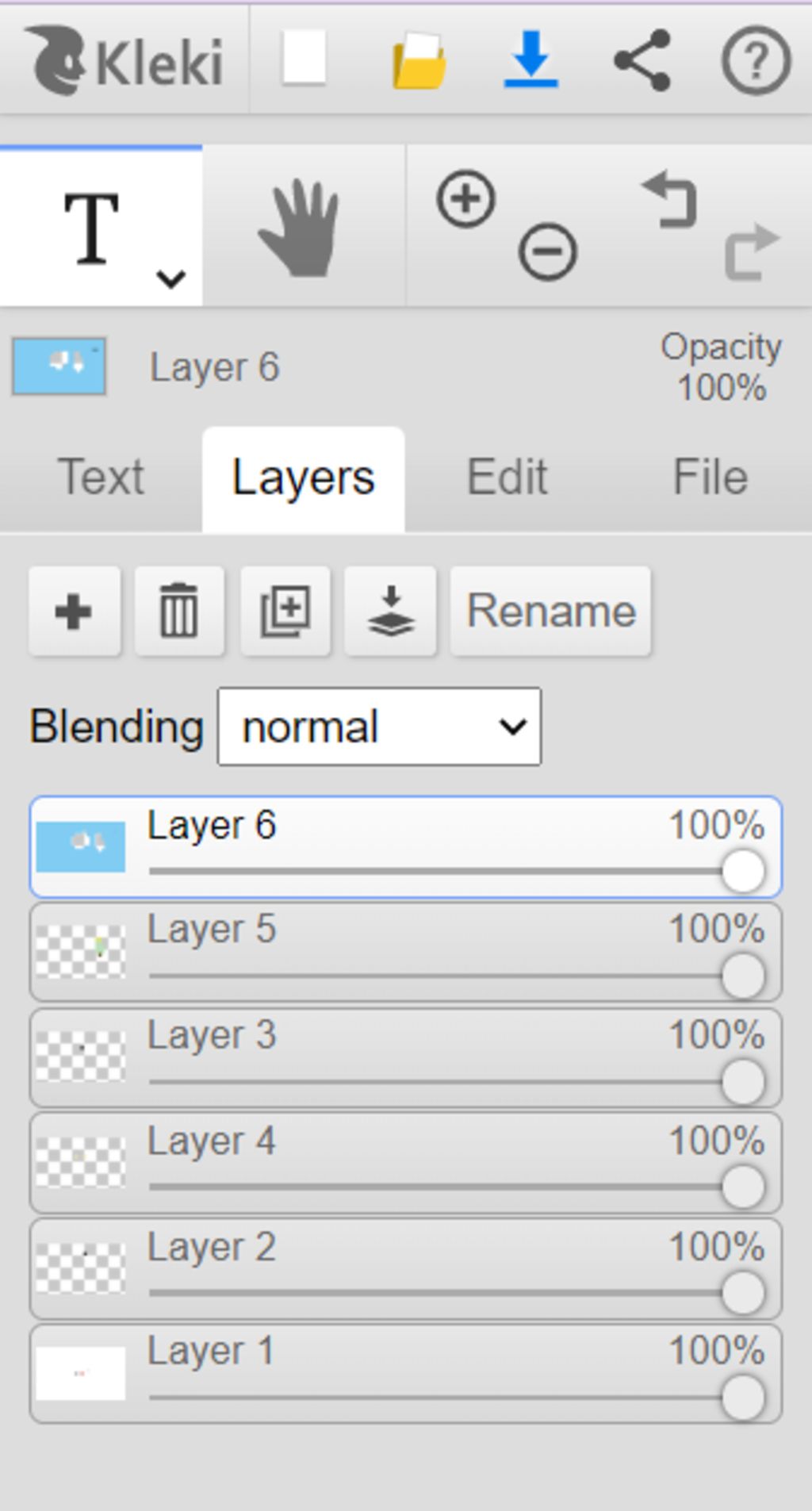Delete the layer using trash icon
This screenshot has width=812, height=1511.
(179, 612)
